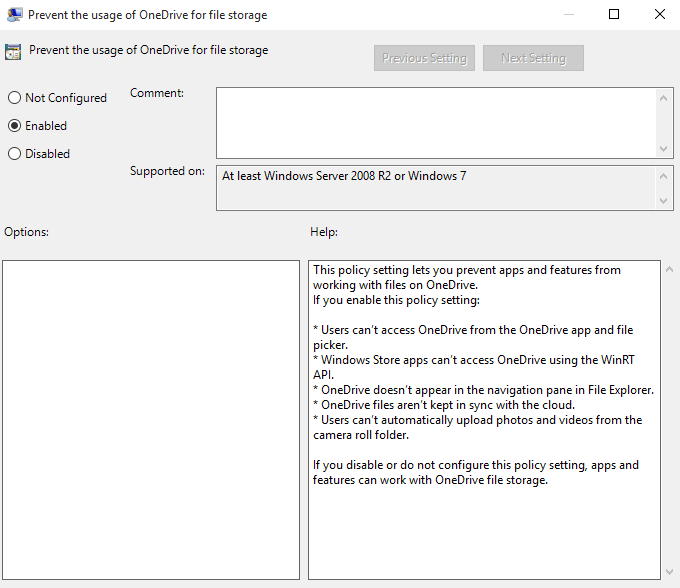
Task: Minimize the policy setting window
Action: pos(568,15)
